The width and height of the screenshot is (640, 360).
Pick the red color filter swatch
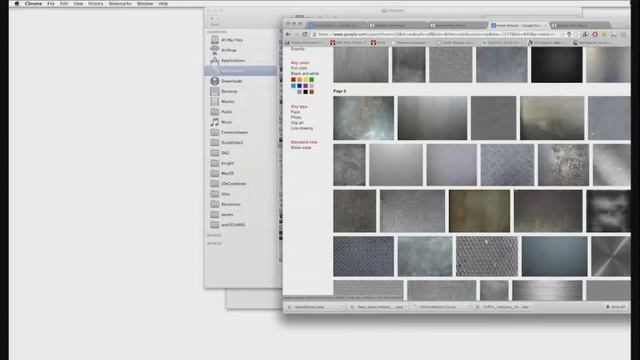click(293, 80)
